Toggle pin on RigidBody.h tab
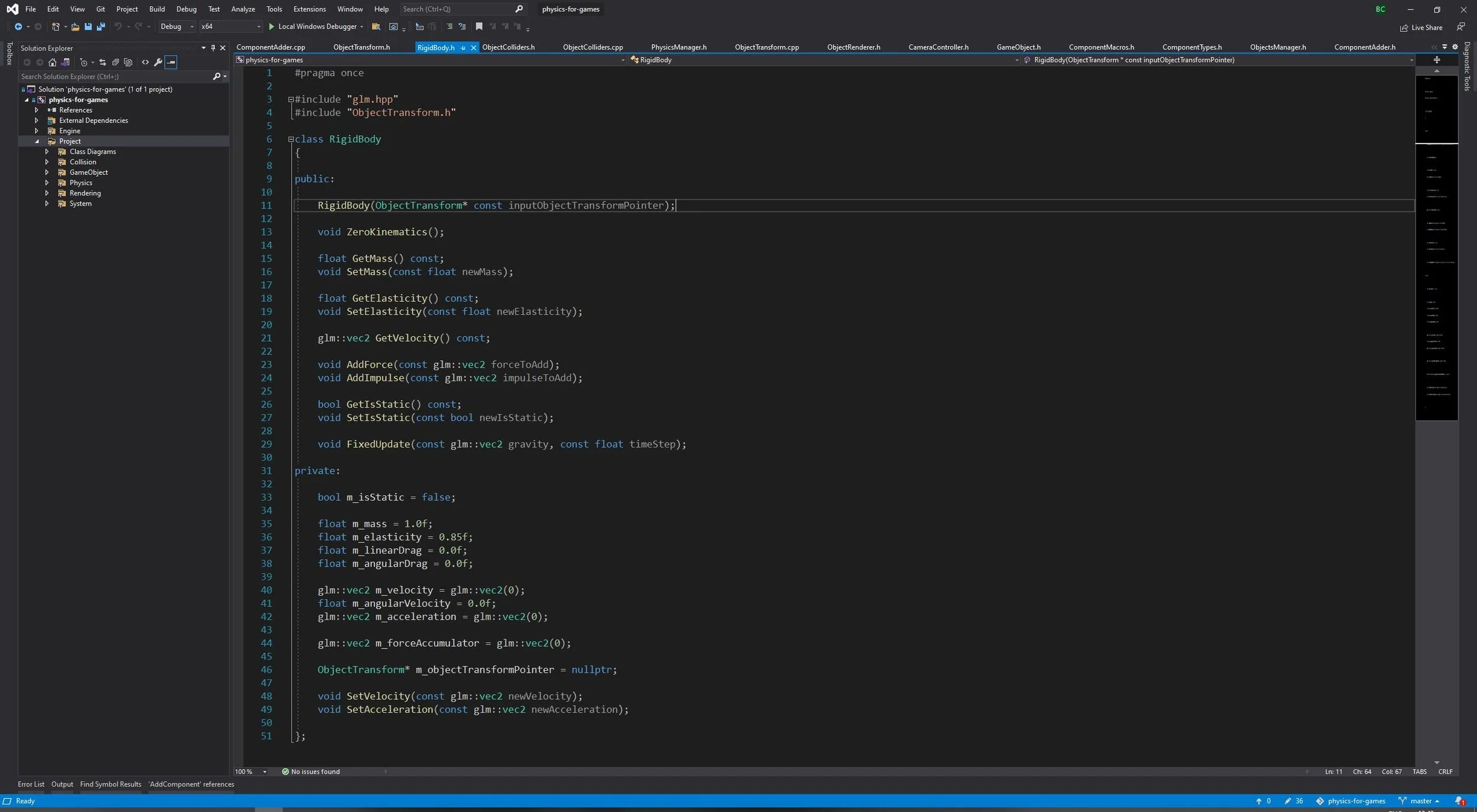 (463, 48)
